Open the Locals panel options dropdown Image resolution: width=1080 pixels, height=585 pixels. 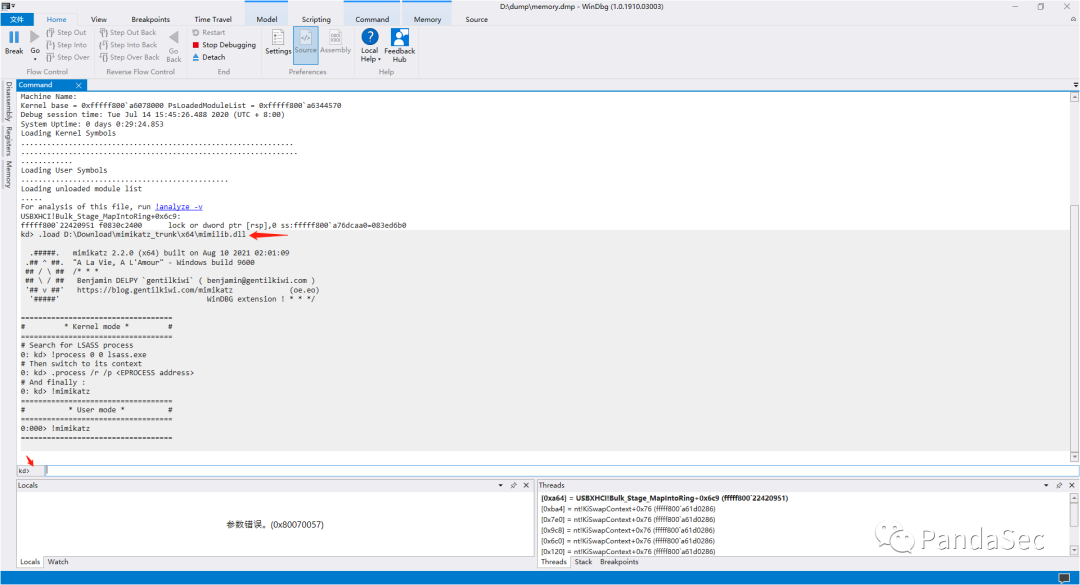501,486
